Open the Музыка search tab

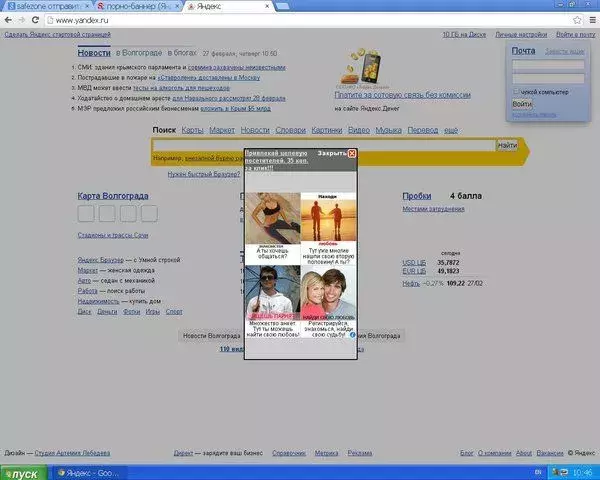coord(388,130)
